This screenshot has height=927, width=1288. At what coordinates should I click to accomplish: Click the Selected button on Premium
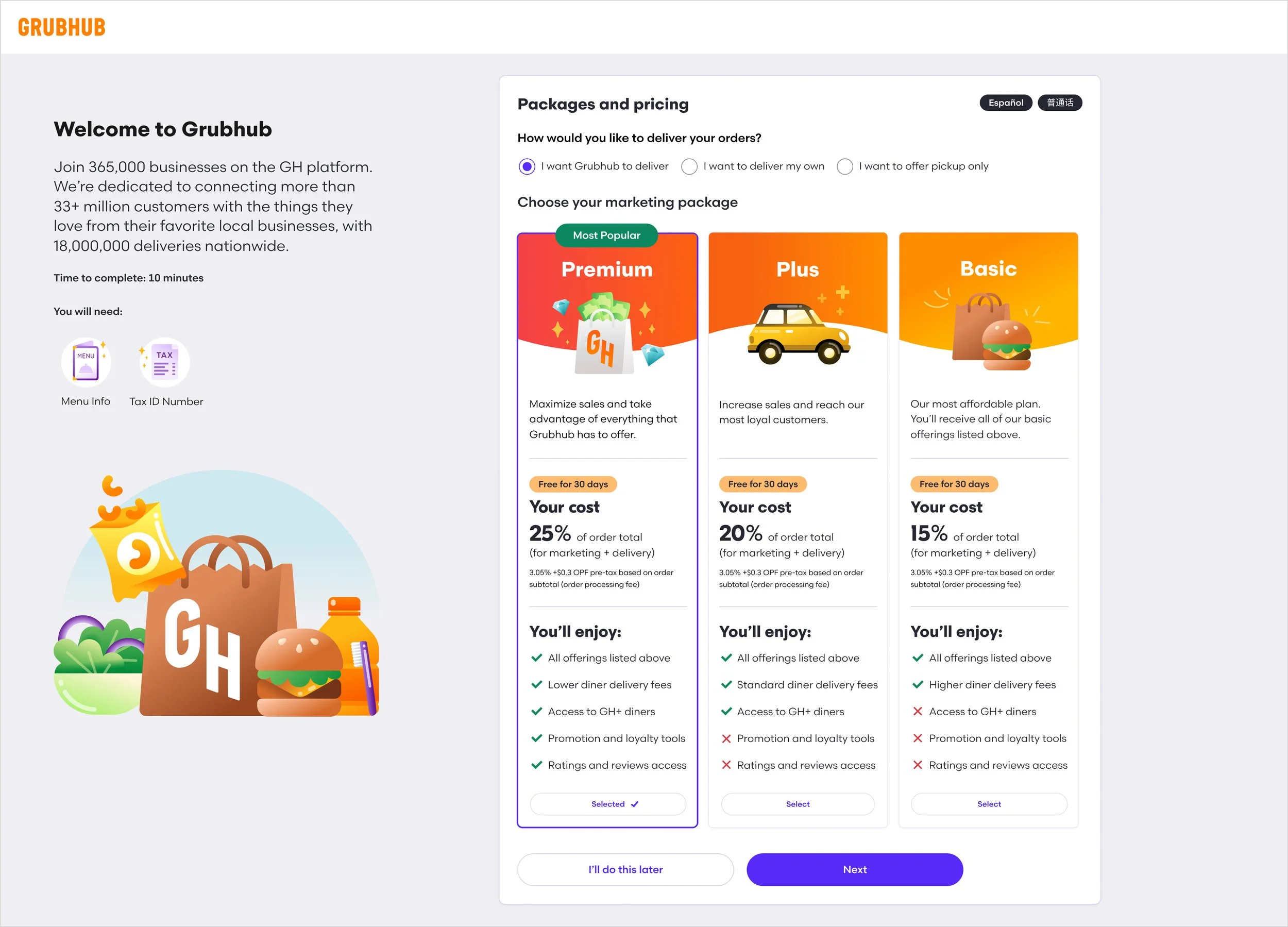[x=607, y=804]
